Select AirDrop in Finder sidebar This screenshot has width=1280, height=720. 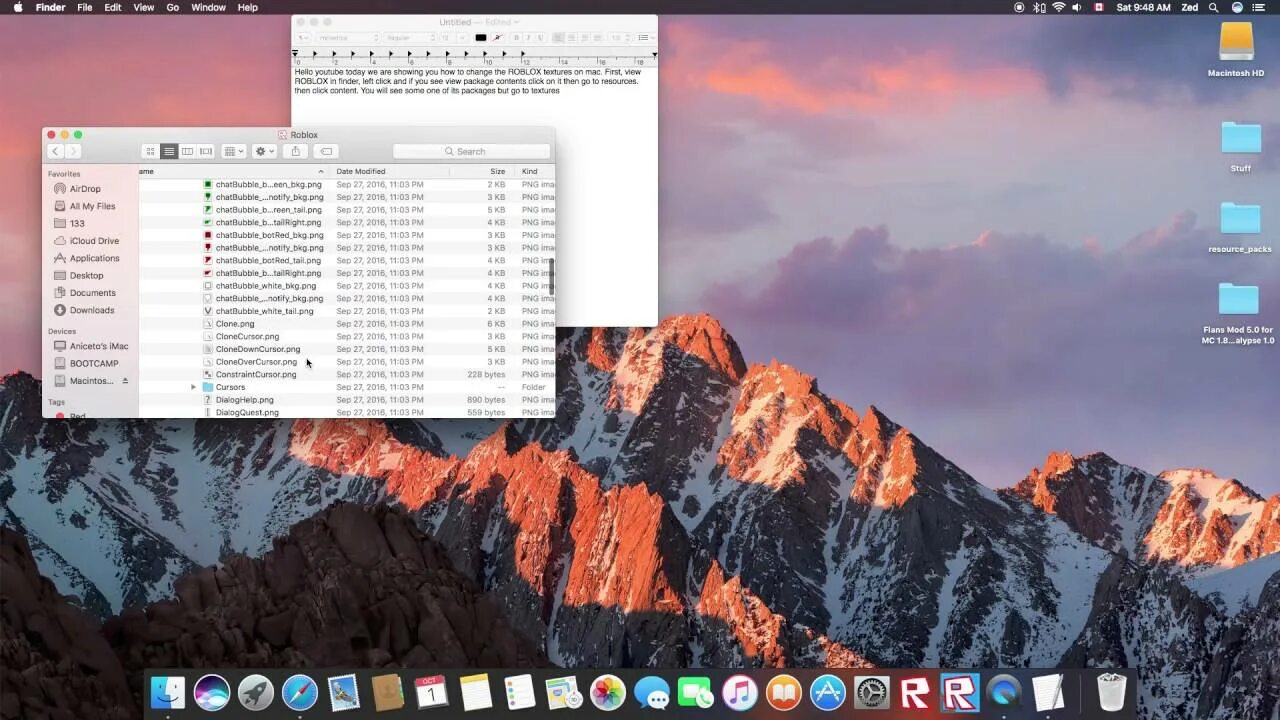(x=85, y=189)
